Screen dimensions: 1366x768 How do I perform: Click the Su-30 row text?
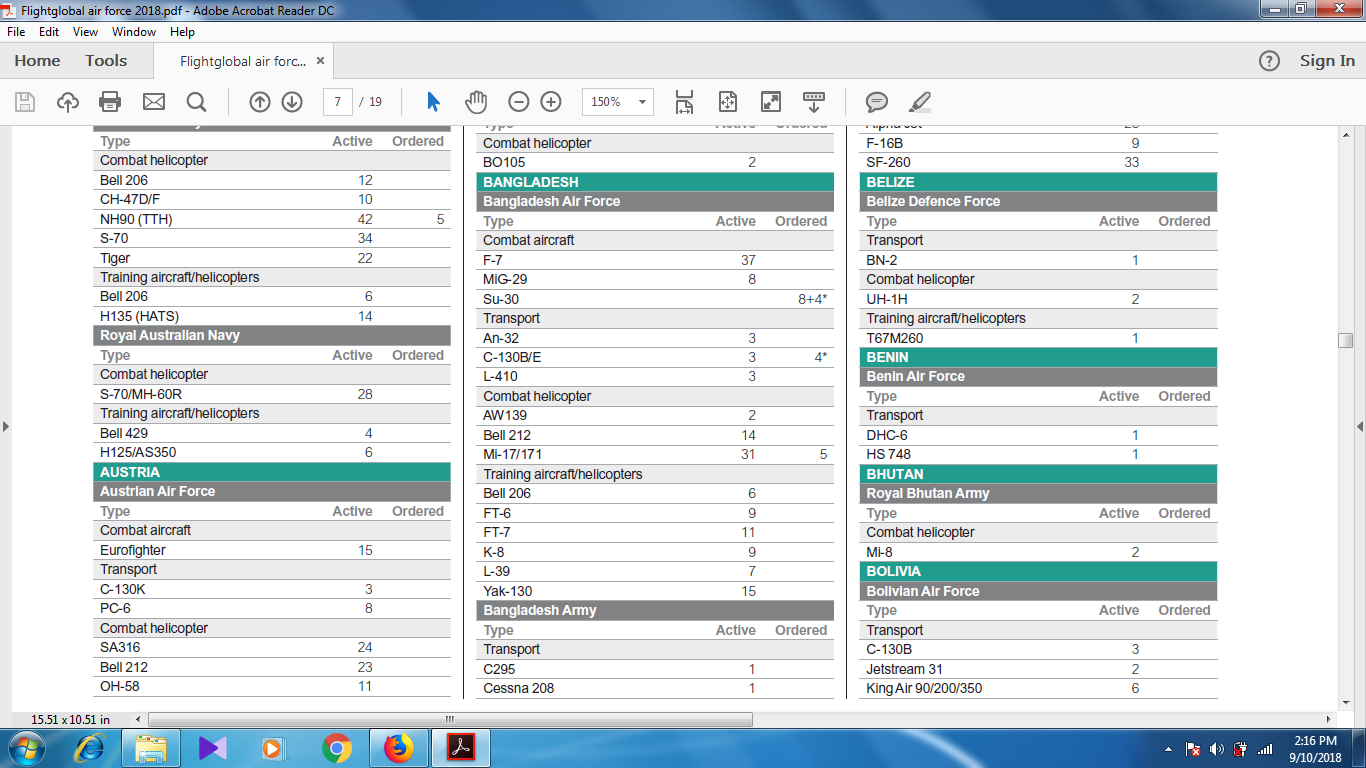click(x=501, y=299)
